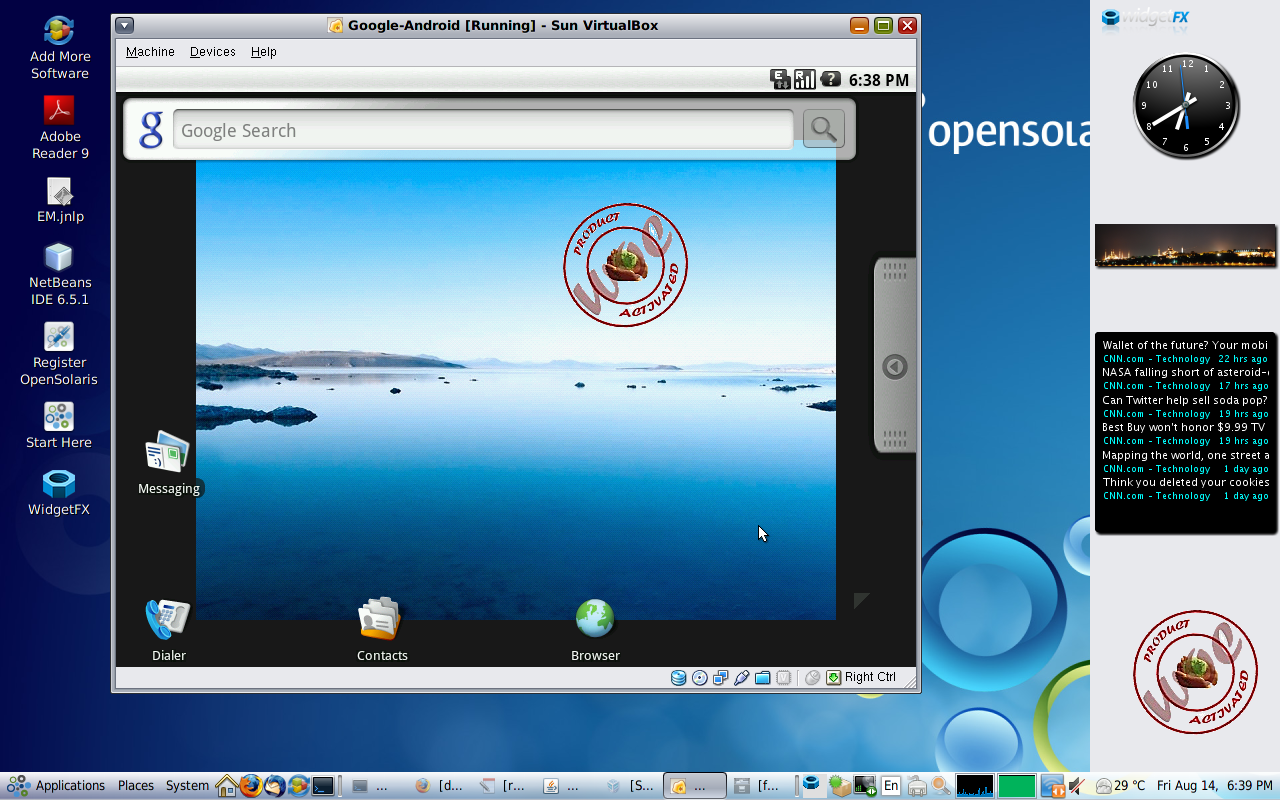
Task: Click the Google 'g' logo in search widget
Action: pos(151,130)
